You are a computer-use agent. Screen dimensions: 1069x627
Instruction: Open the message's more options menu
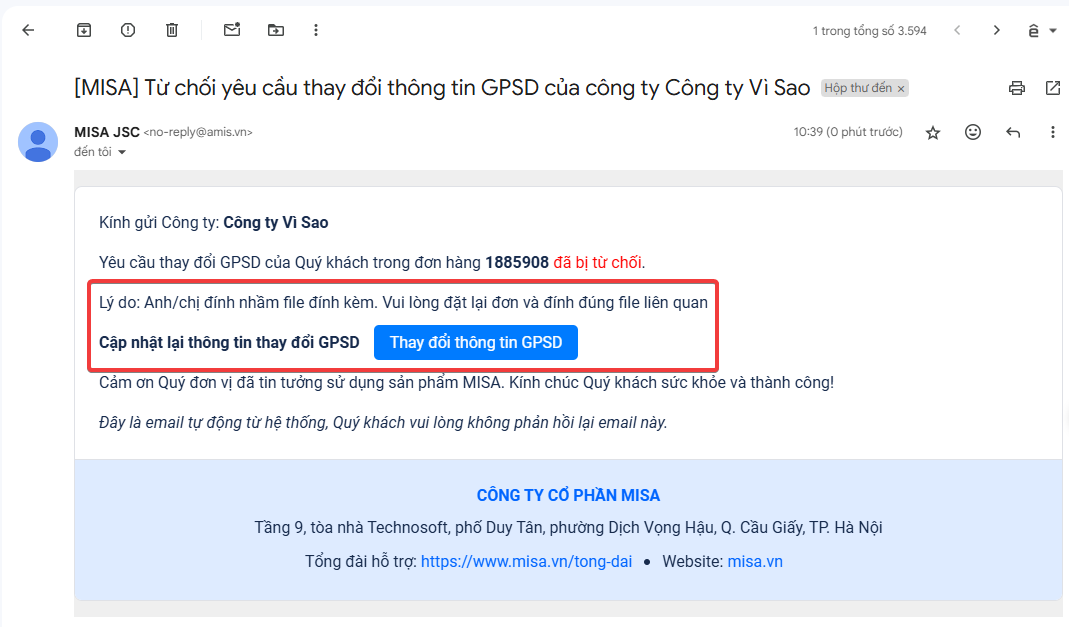pyautogui.click(x=1053, y=132)
